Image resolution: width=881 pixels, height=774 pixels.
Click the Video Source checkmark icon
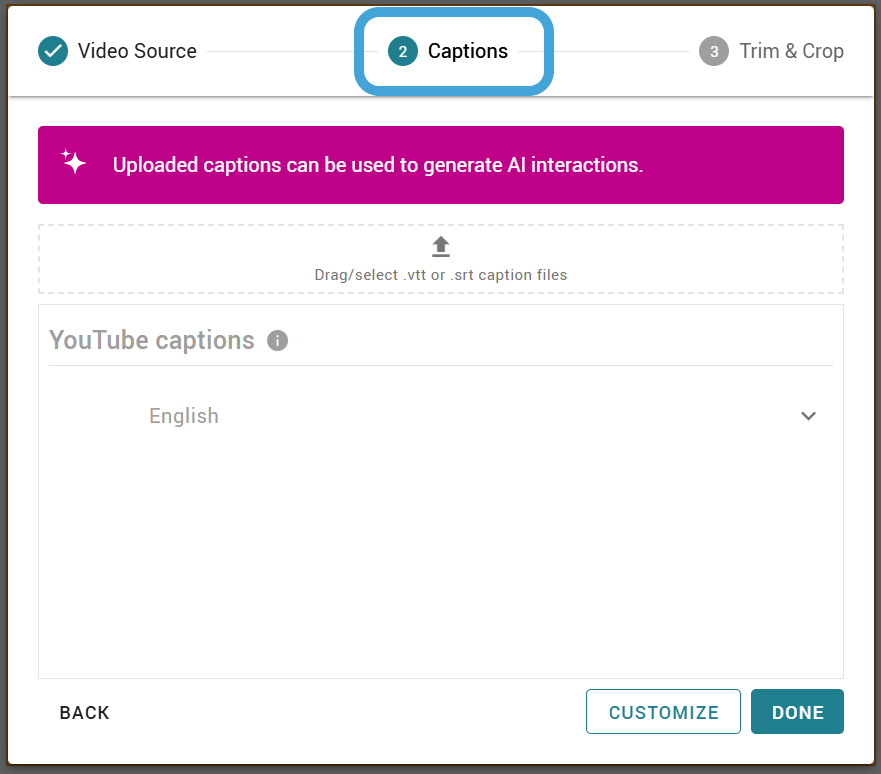(53, 51)
